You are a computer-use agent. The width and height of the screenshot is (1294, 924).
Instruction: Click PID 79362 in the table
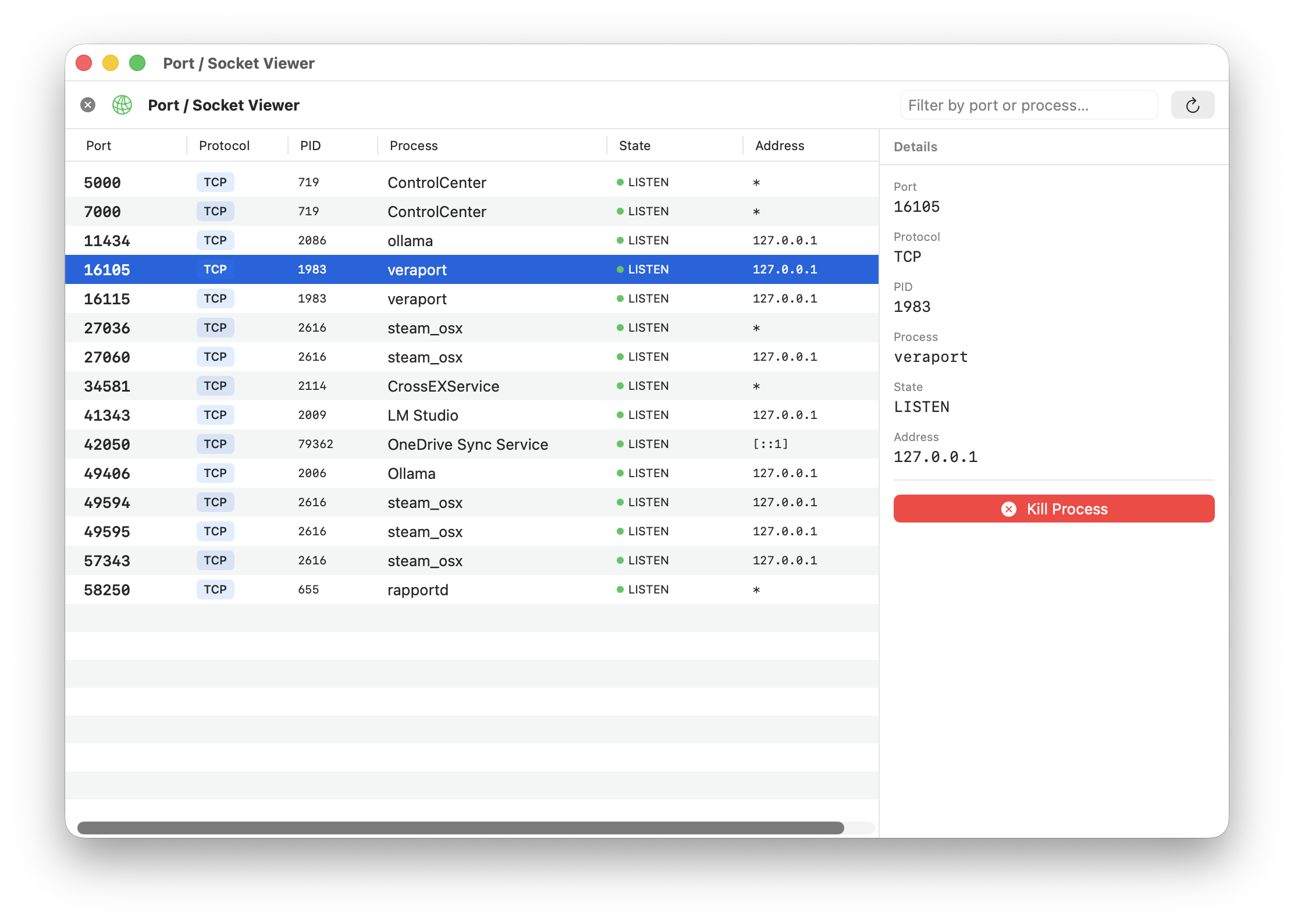(x=315, y=444)
